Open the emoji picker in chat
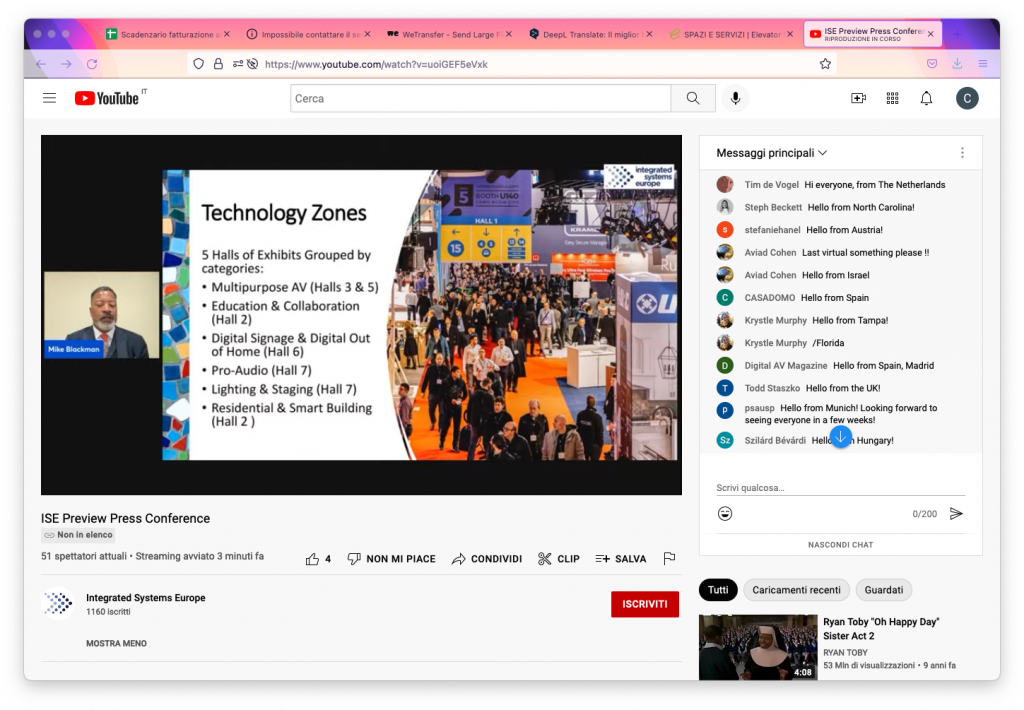This screenshot has width=1024, height=710. 725,513
